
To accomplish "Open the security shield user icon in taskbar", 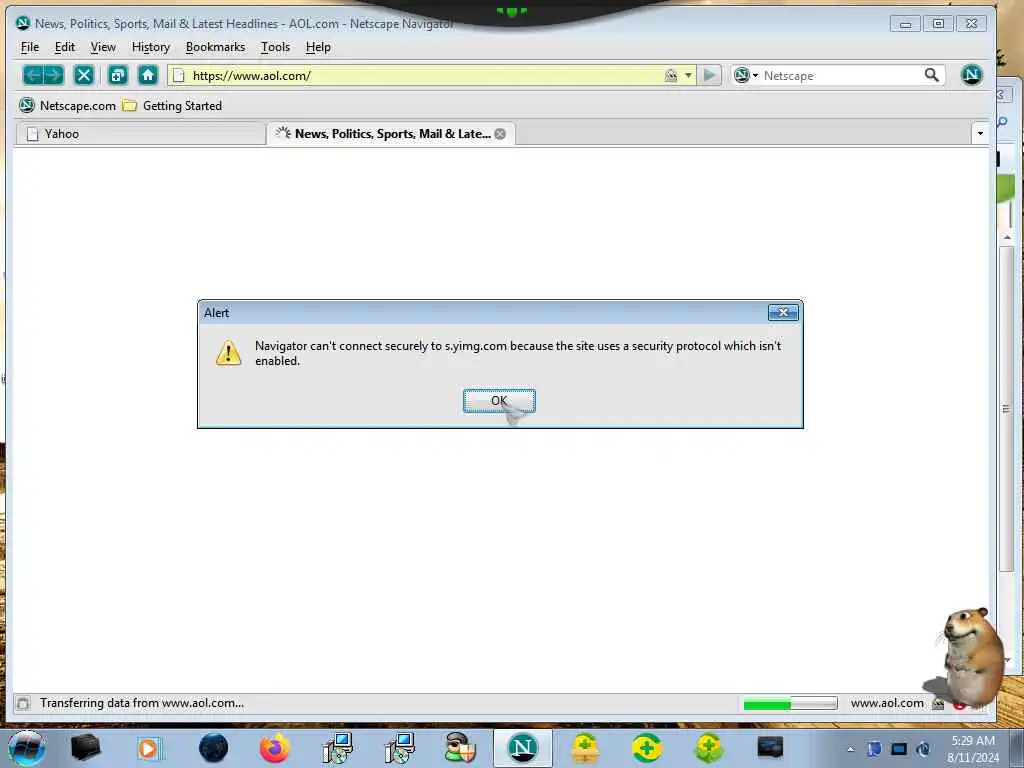I will click(x=460, y=748).
